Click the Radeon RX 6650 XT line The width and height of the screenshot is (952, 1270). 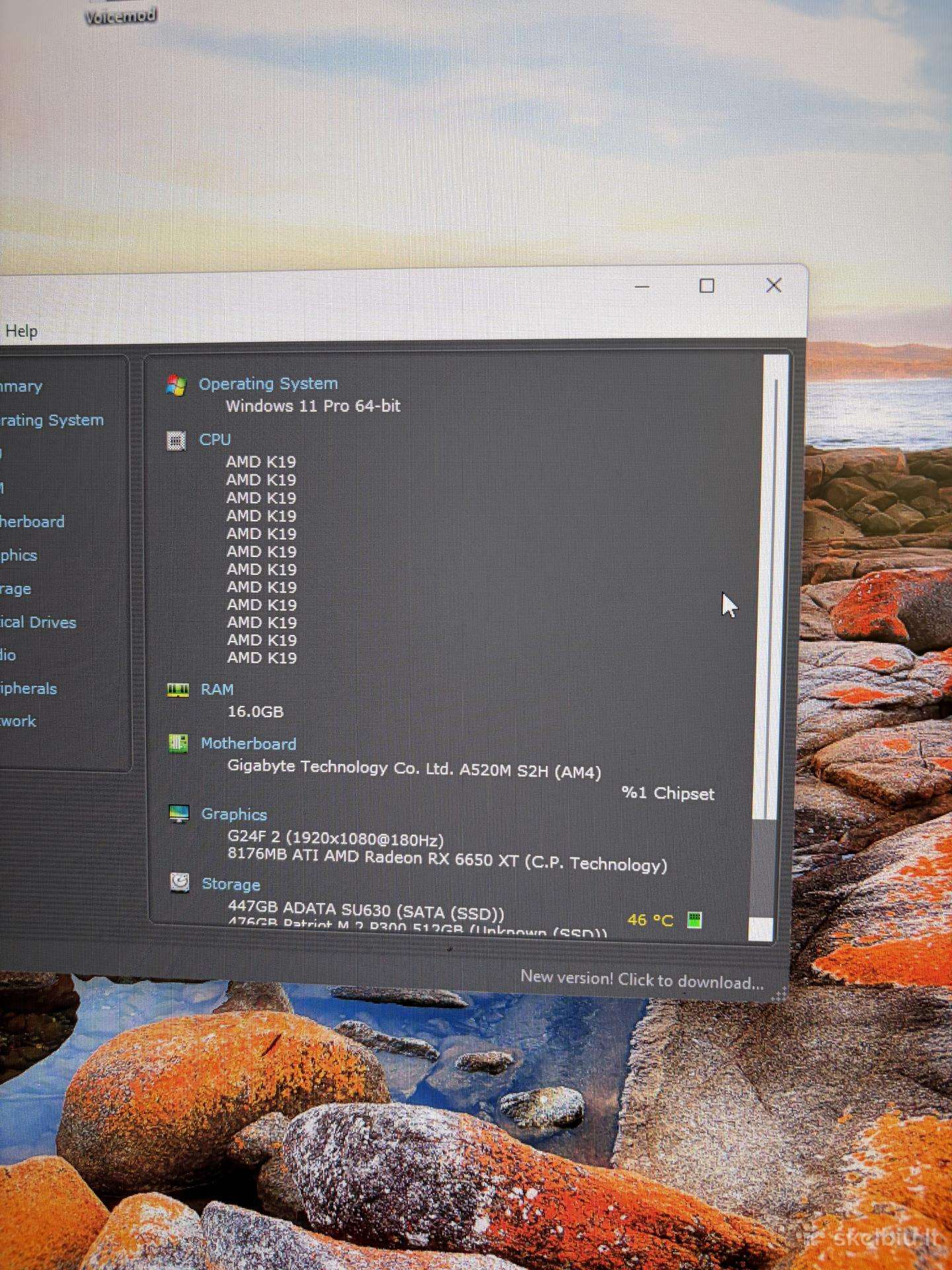click(x=448, y=859)
